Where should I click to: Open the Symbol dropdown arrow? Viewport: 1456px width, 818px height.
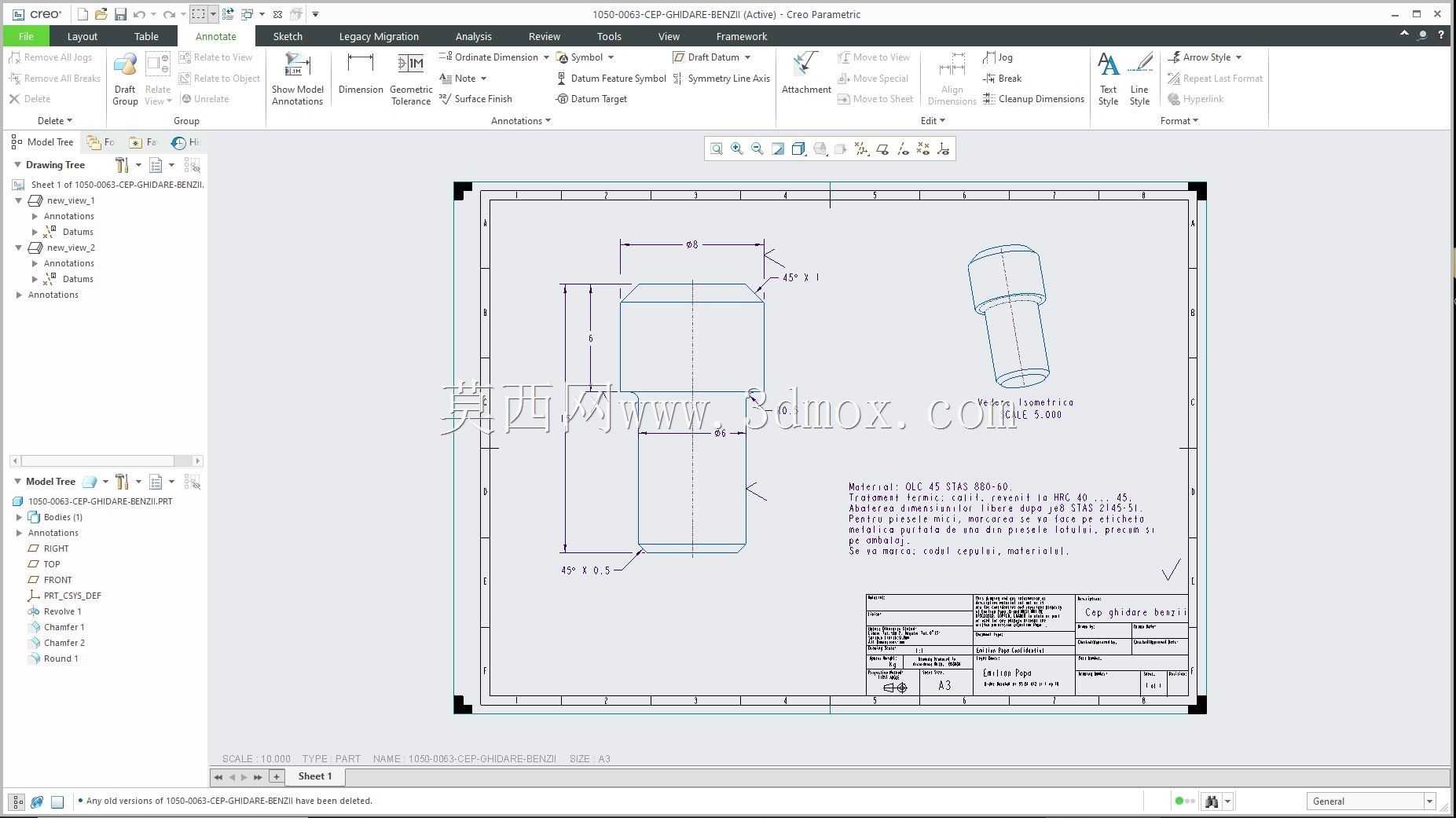(x=611, y=57)
